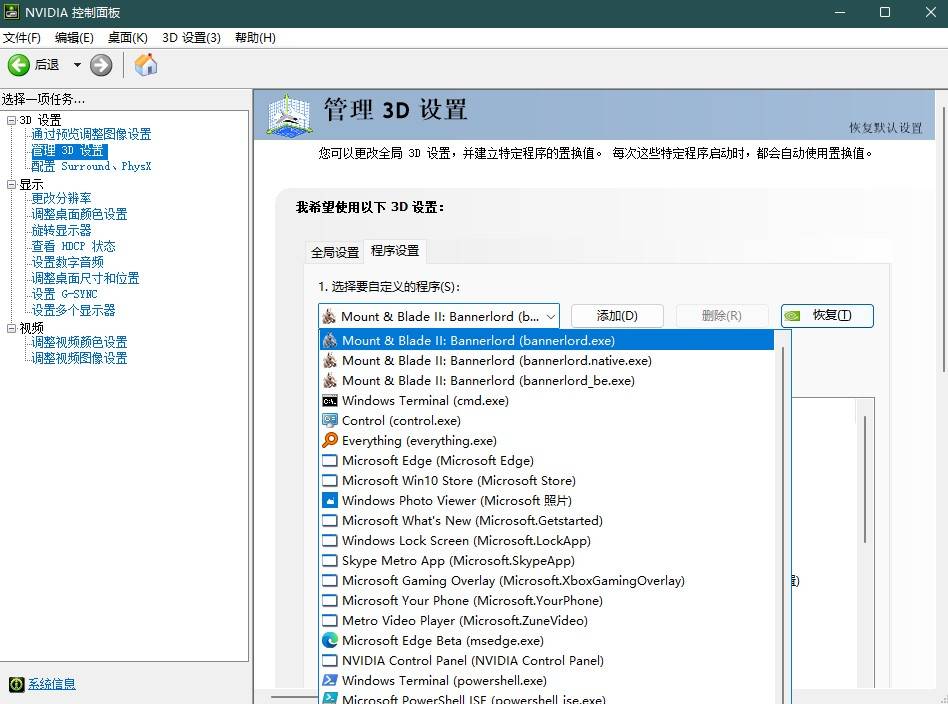Click the cmd.exe terminal icon
This screenshot has width=948, height=704.
[330, 400]
